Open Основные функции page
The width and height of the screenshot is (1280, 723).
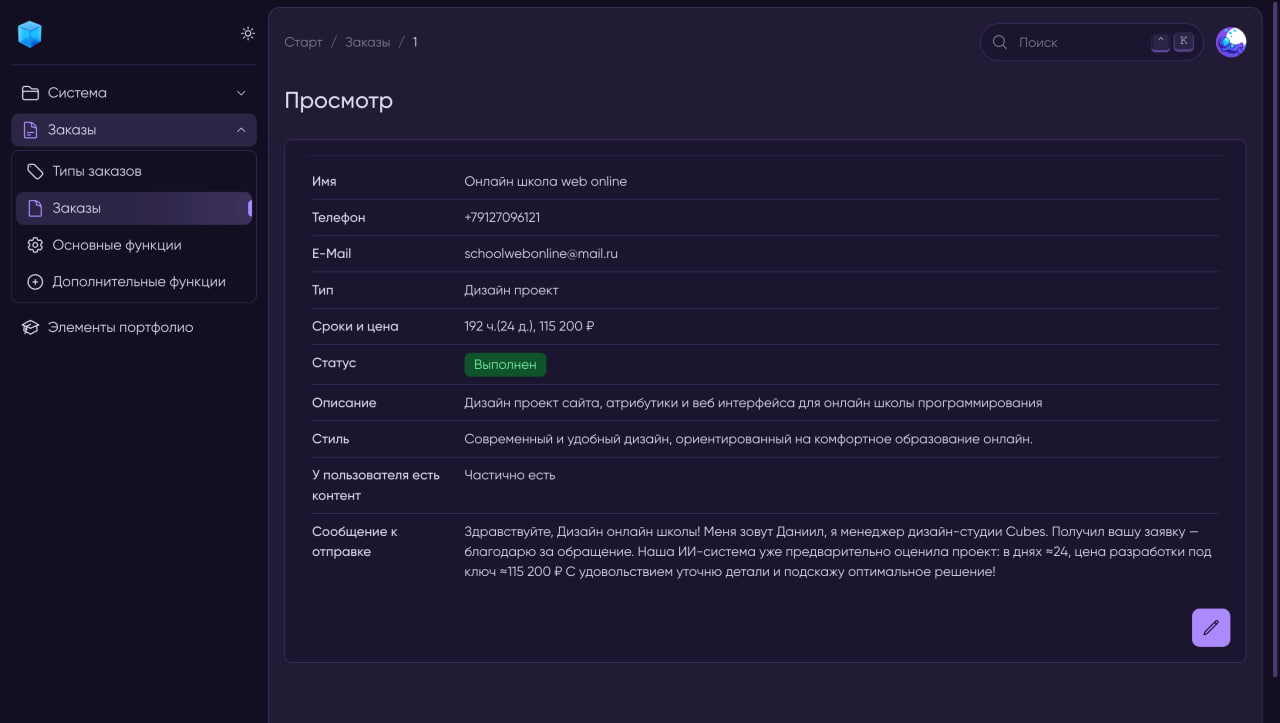point(117,245)
